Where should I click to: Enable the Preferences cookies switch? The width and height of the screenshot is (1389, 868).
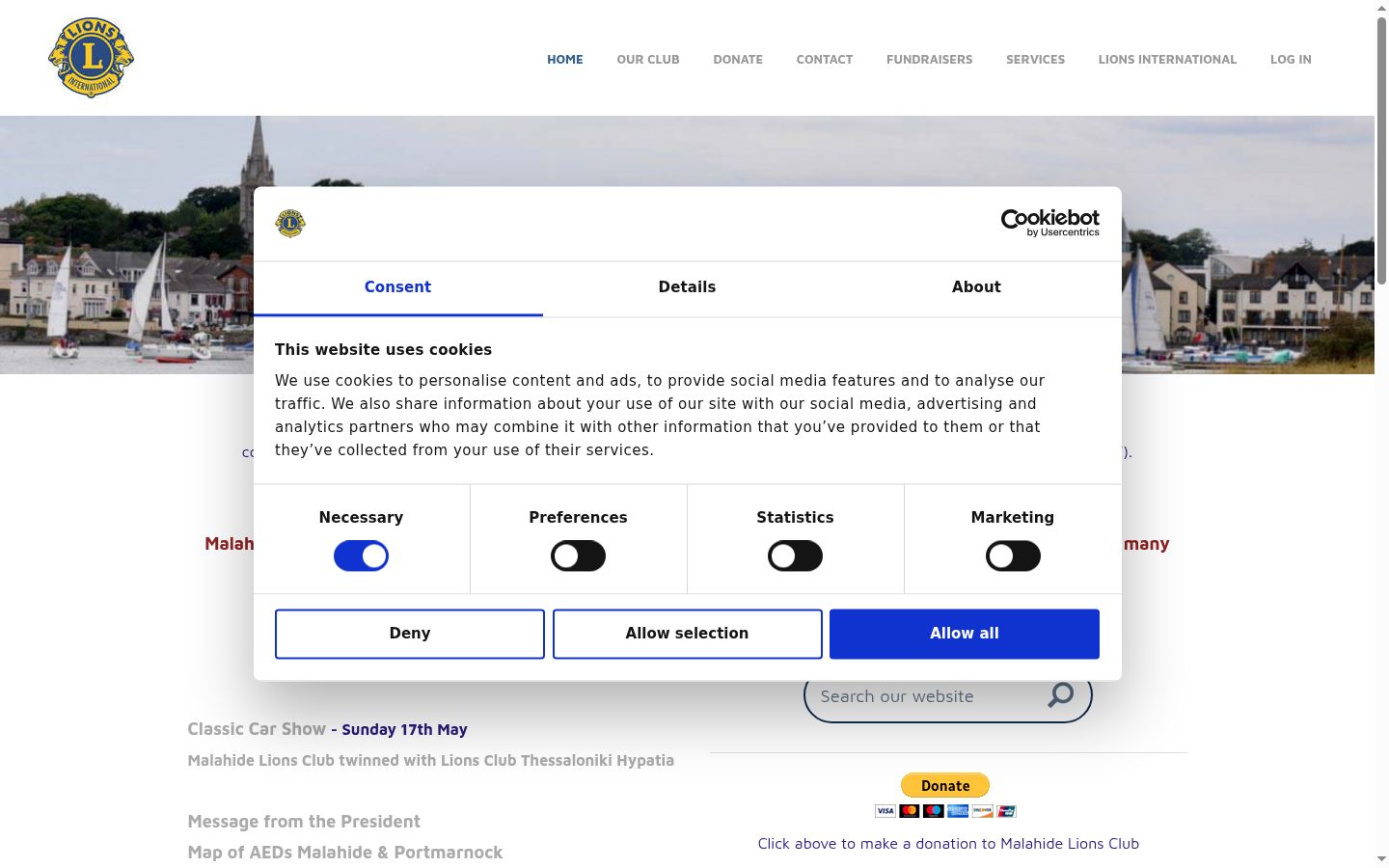coord(578,556)
